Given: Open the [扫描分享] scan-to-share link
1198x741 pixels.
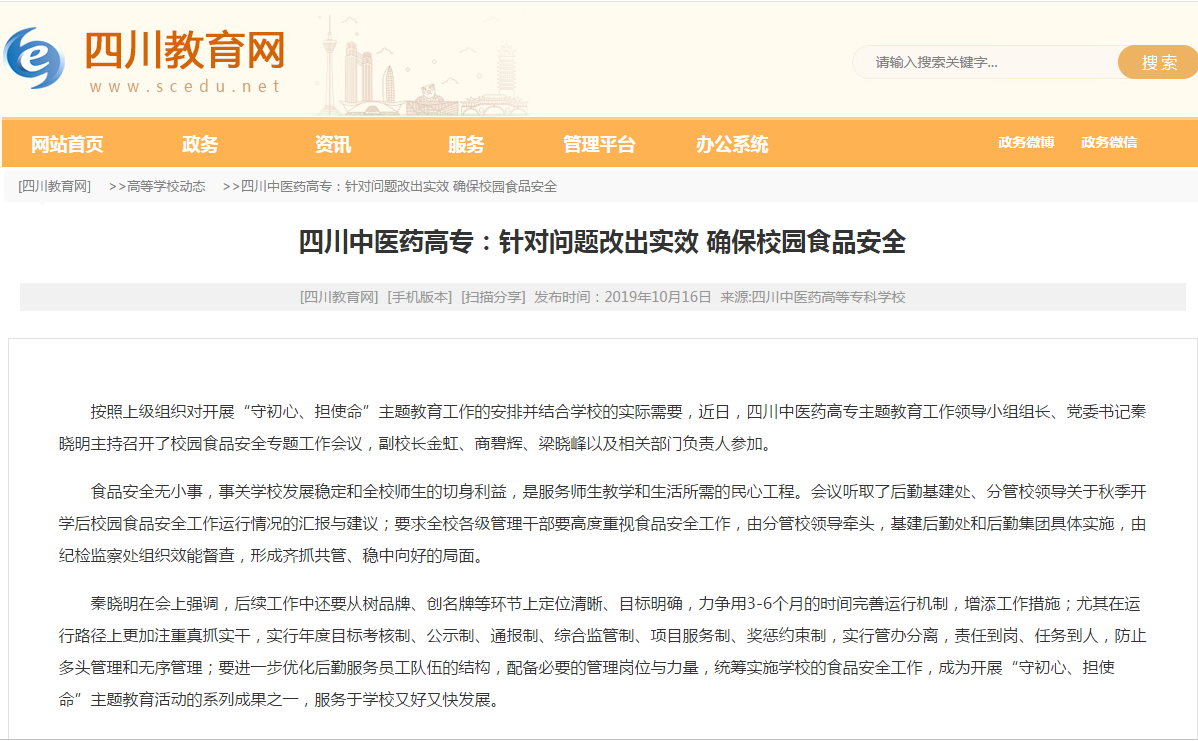Looking at the screenshot, I should point(493,297).
